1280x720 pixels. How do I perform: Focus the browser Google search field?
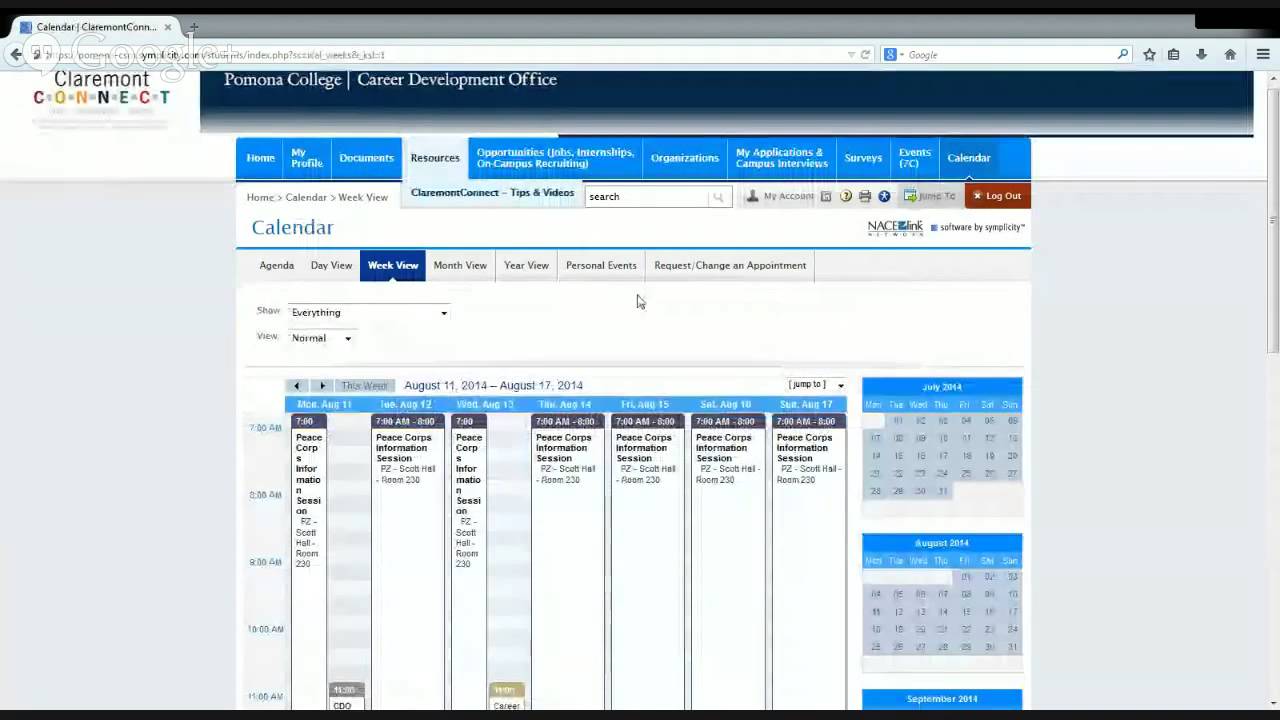[1010, 55]
